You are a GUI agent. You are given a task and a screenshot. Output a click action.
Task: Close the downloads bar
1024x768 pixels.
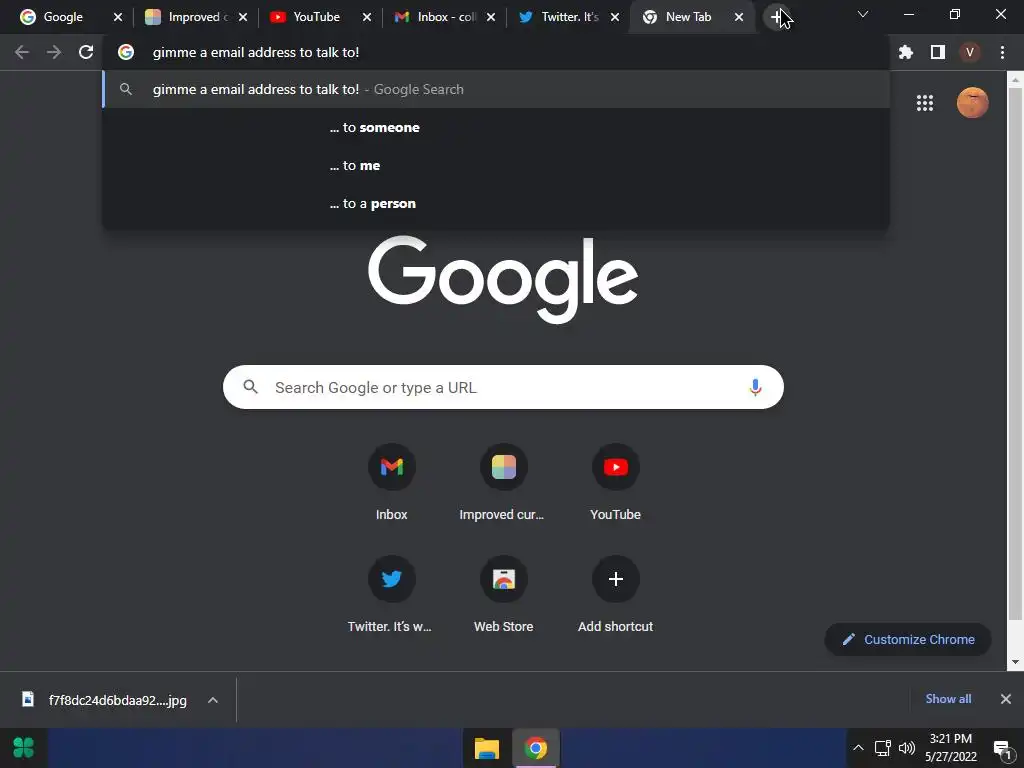pos(1005,699)
